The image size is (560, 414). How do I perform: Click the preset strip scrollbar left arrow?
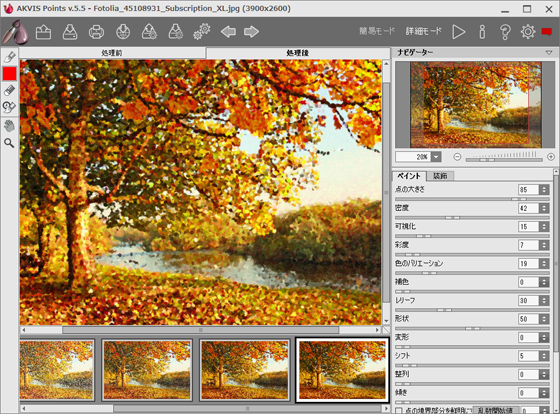point(24,408)
